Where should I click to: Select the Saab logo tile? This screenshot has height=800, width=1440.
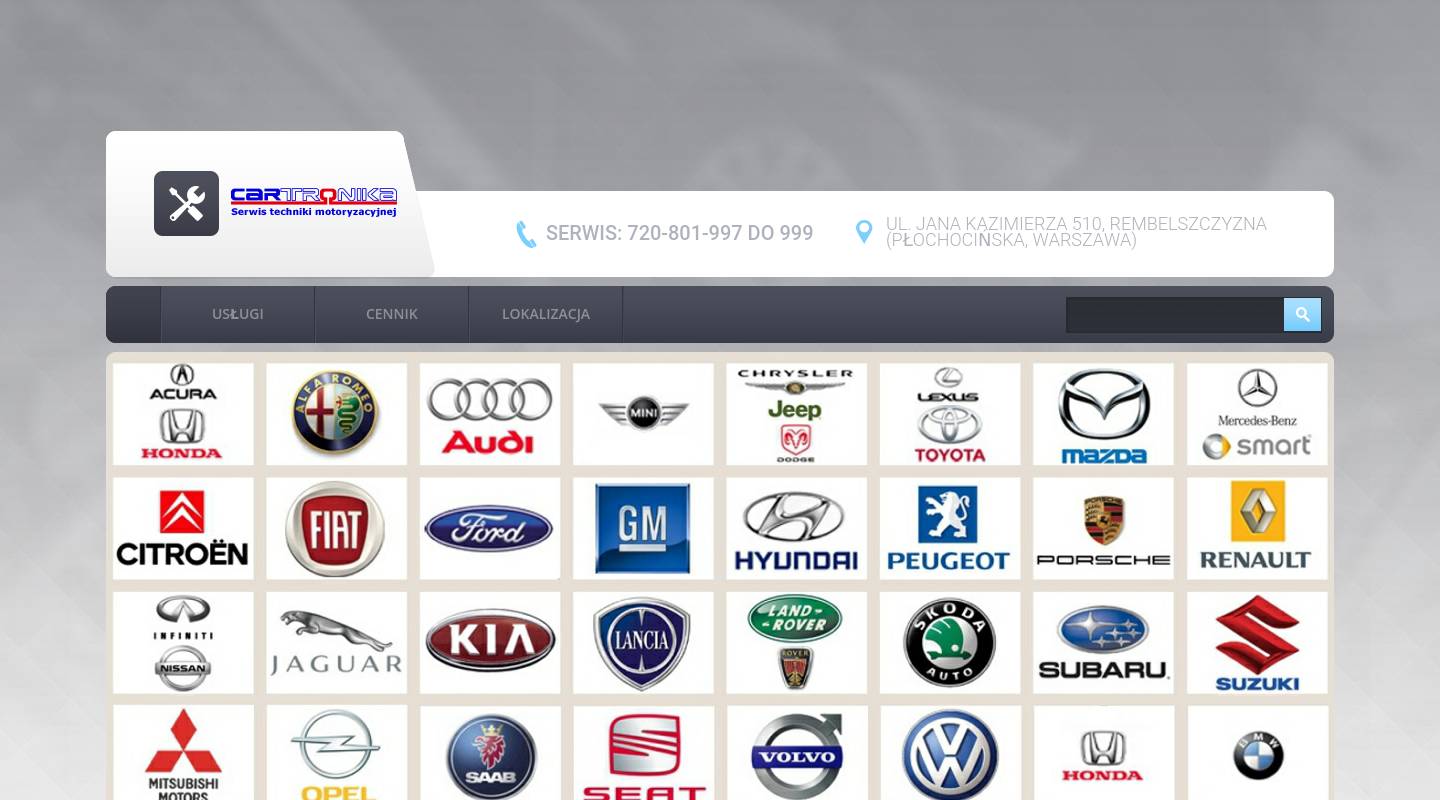point(490,753)
